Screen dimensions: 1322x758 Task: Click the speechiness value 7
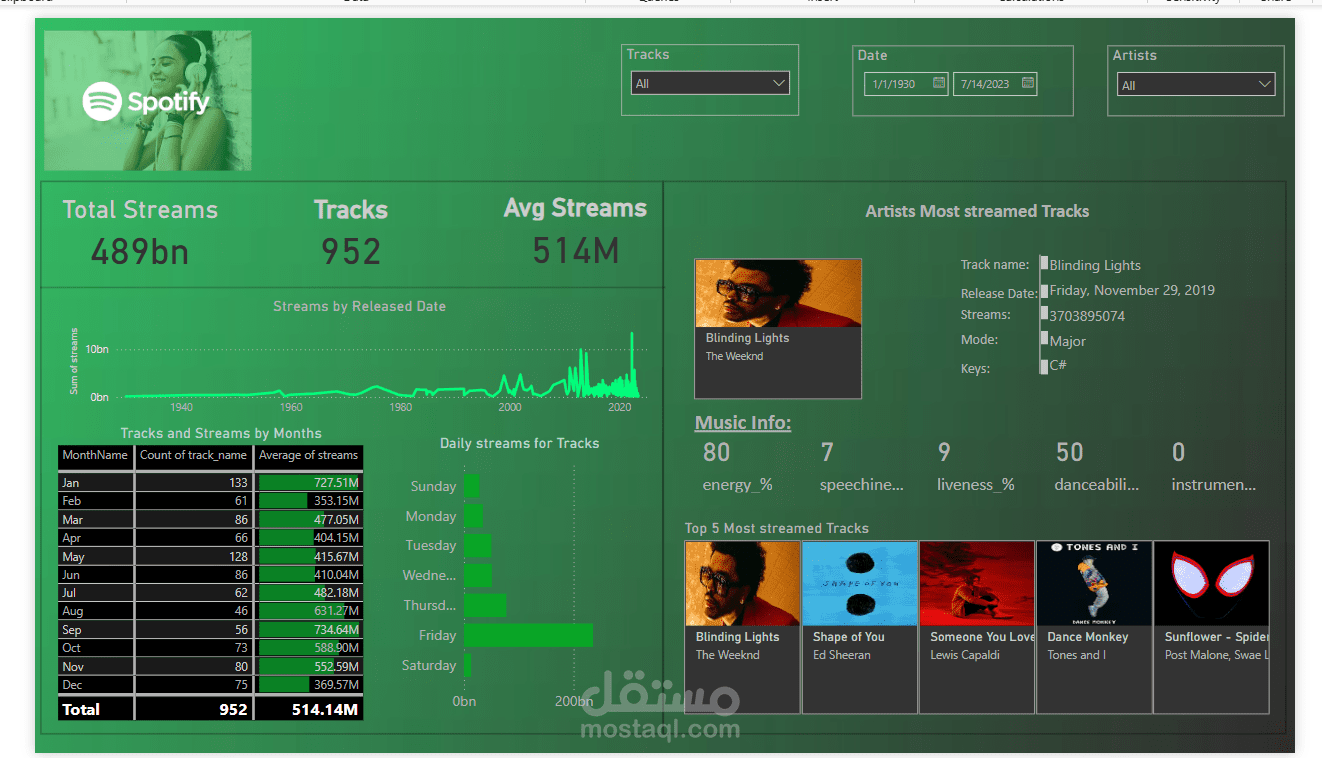pyautogui.click(x=827, y=452)
